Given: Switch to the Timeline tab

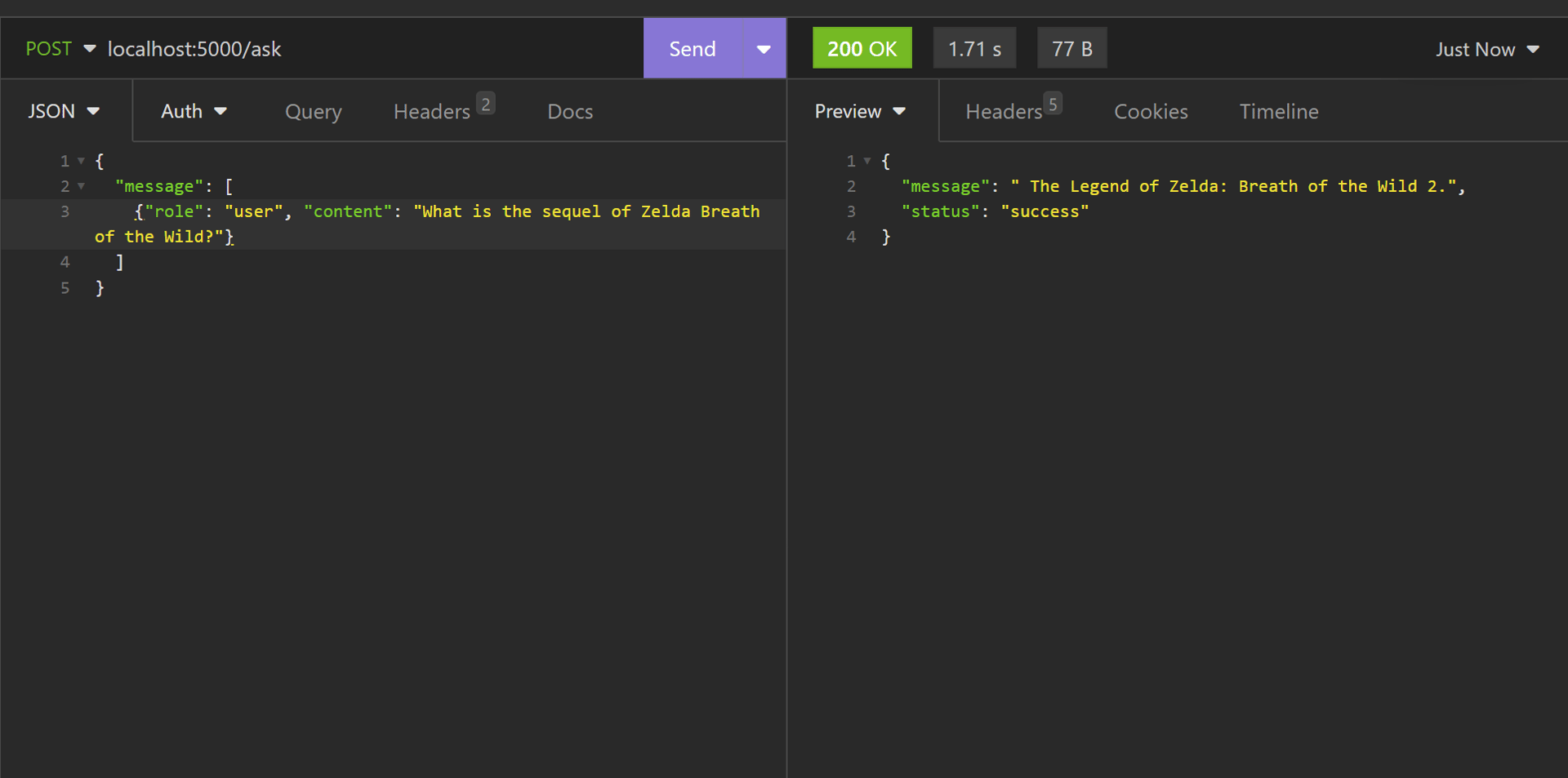Looking at the screenshot, I should click(1279, 112).
